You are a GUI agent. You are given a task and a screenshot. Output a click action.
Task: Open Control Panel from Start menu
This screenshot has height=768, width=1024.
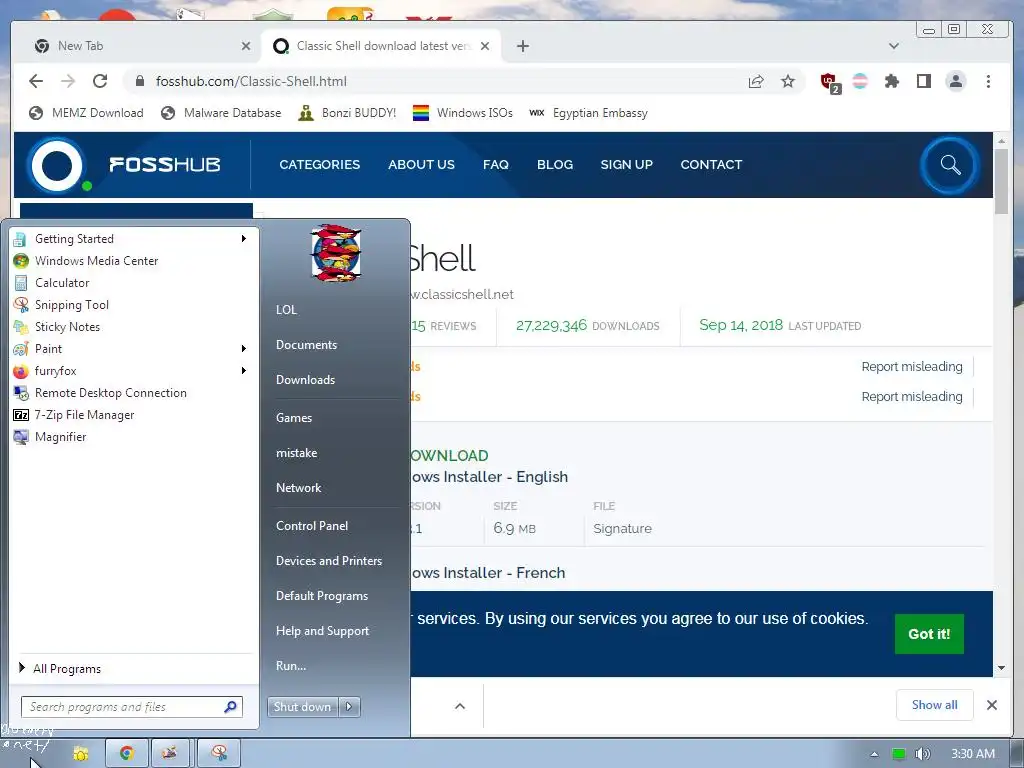coord(312,526)
